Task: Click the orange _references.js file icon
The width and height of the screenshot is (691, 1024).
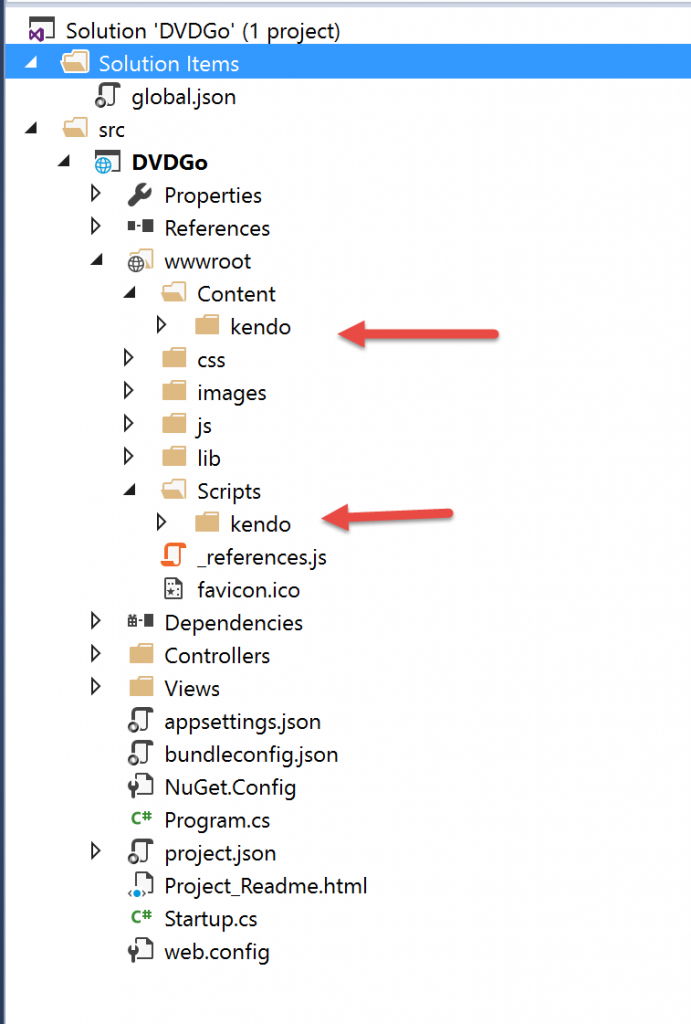Action: click(173, 556)
